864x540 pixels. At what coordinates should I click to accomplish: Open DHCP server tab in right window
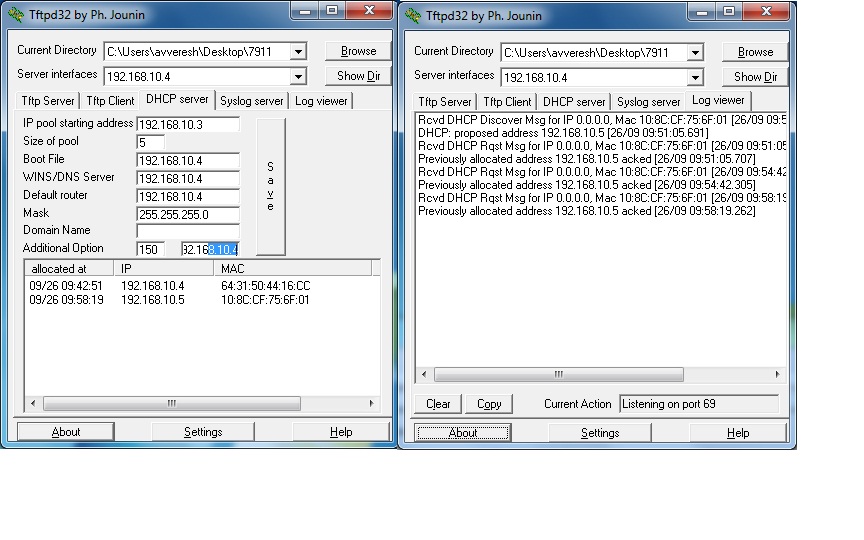pos(574,102)
